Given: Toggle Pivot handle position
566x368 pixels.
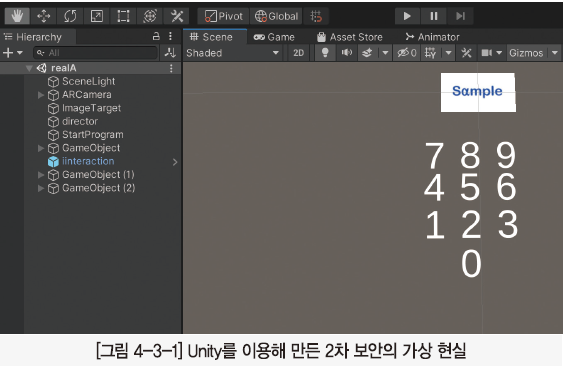Looking at the screenshot, I should (x=223, y=16).
